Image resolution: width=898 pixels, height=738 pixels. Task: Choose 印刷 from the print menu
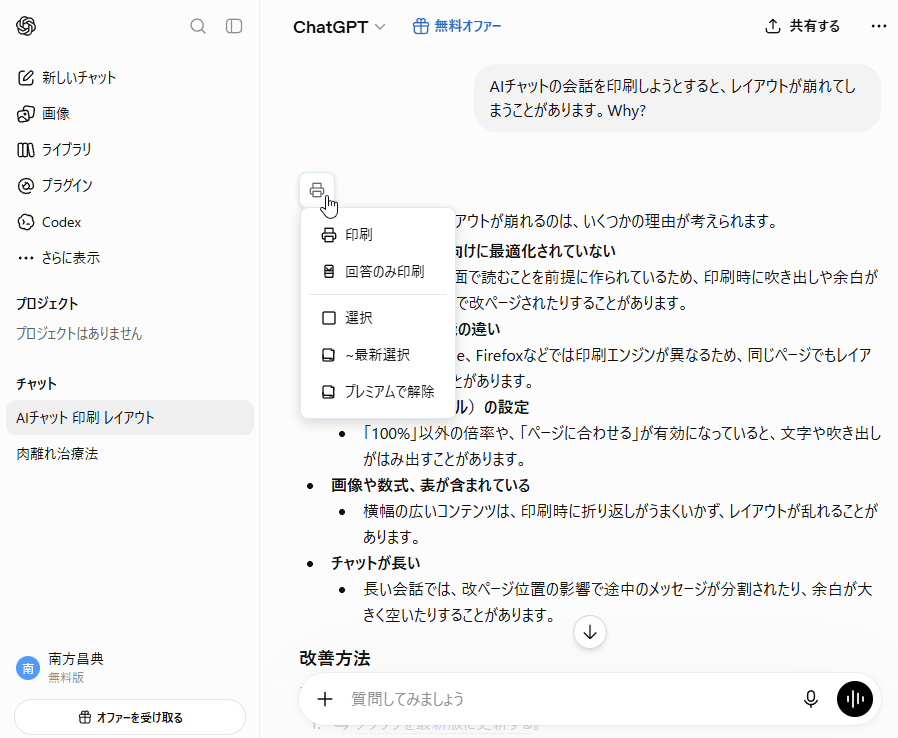click(378, 235)
